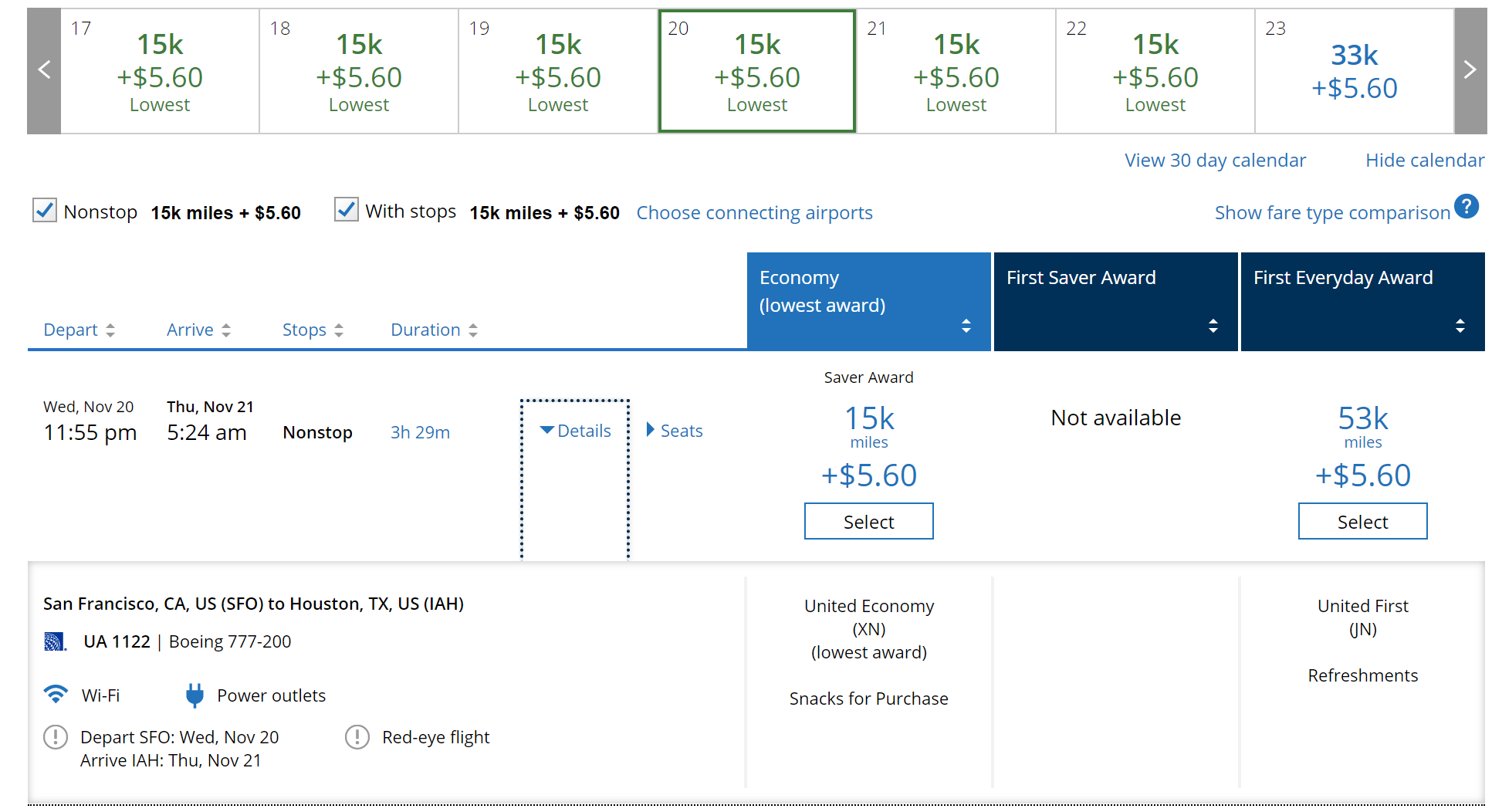Click '11:55 pm' departure time
1502x812 pixels.
pos(90,432)
